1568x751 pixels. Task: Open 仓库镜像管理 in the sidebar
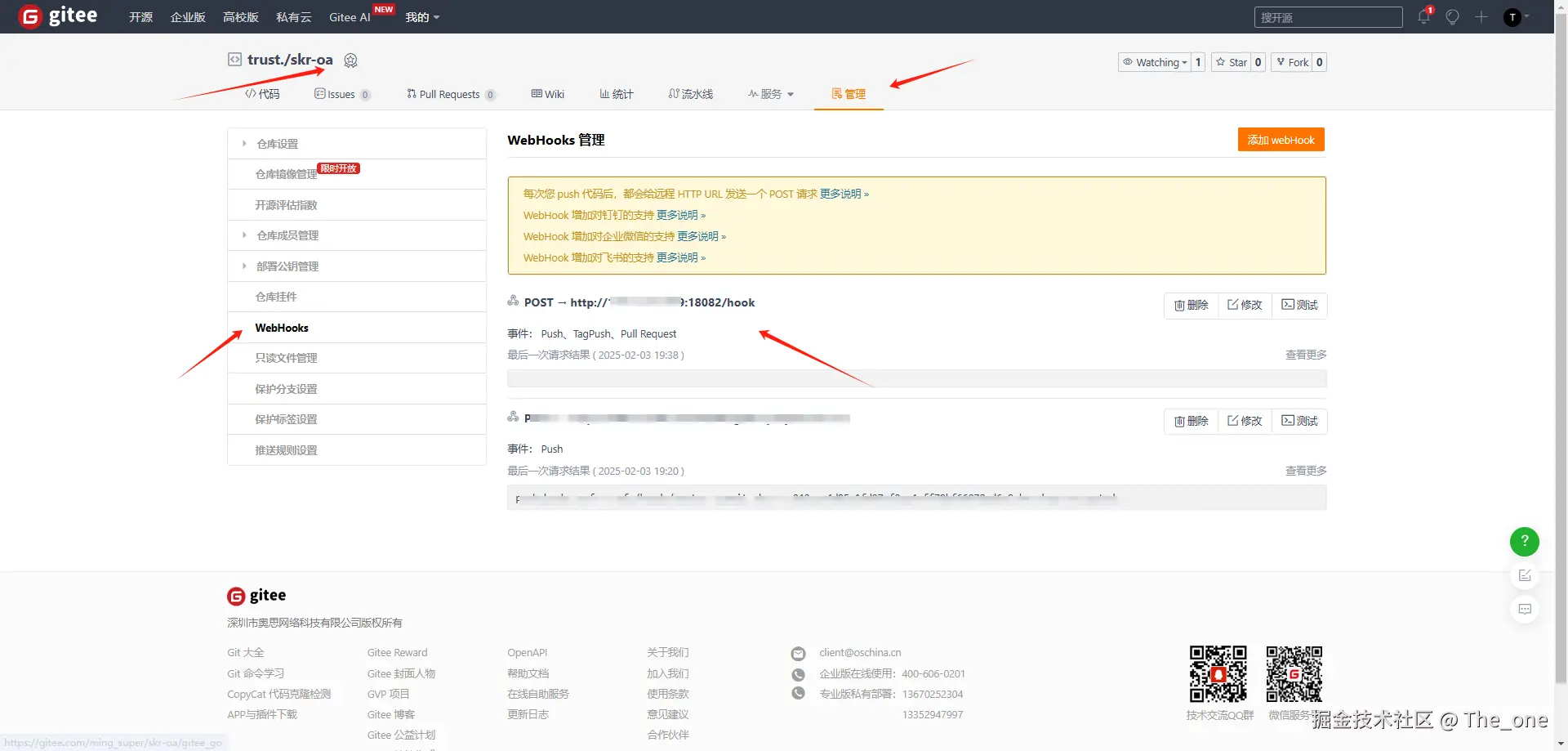tap(357, 174)
